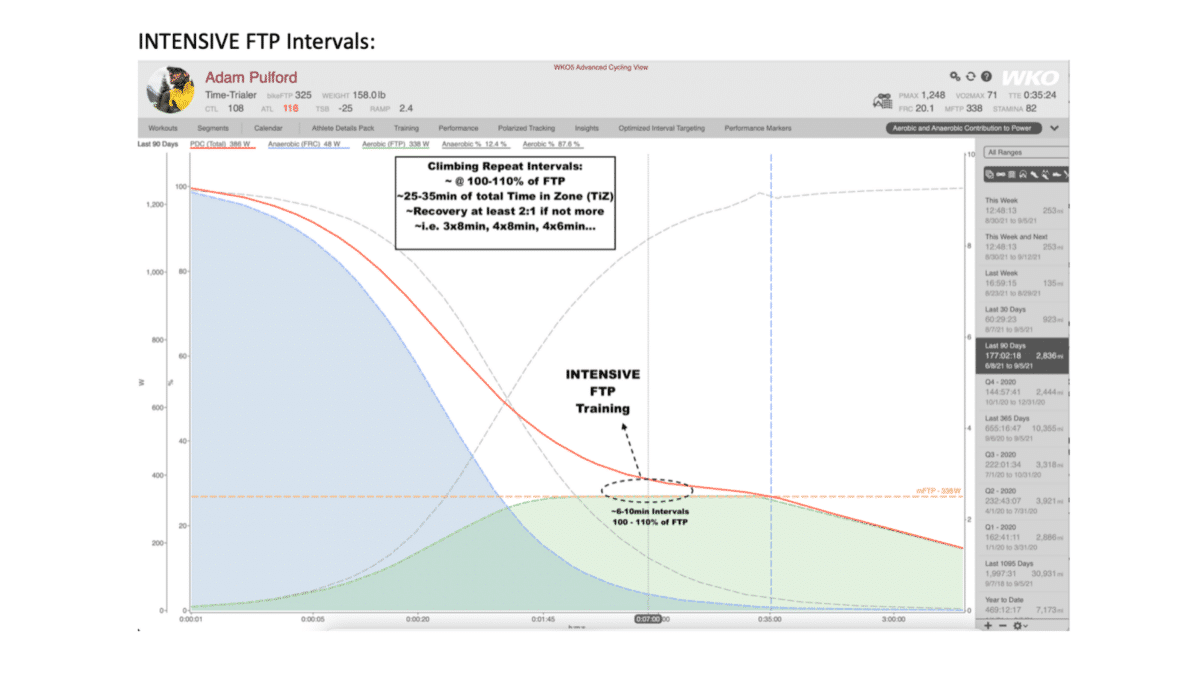Click the minus icon below the ranges list
The width and height of the screenshot is (1200, 675).
(1003, 626)
